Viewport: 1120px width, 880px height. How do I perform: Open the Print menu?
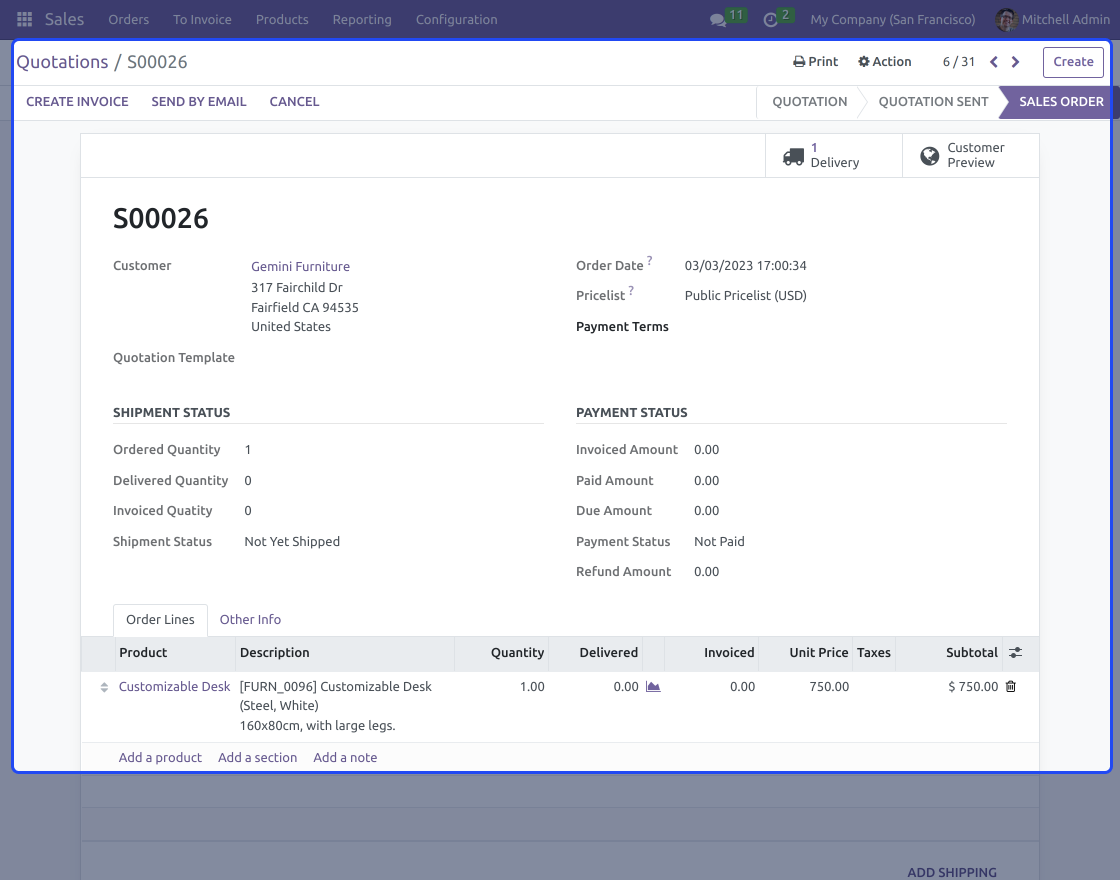(x=815, y=61)
